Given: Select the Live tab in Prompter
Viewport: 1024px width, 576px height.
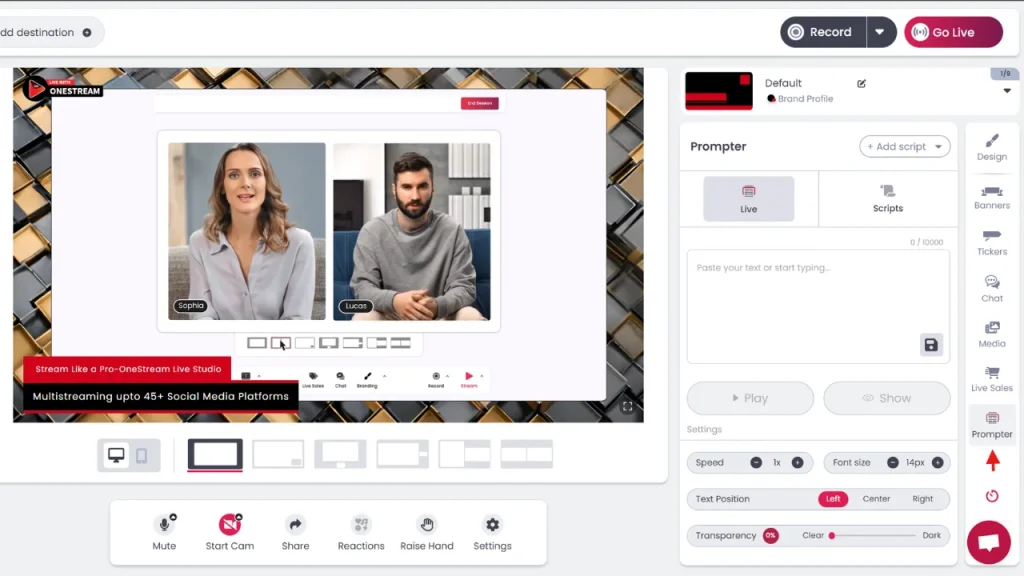Looking at the screenshot, I should (748, 198).
